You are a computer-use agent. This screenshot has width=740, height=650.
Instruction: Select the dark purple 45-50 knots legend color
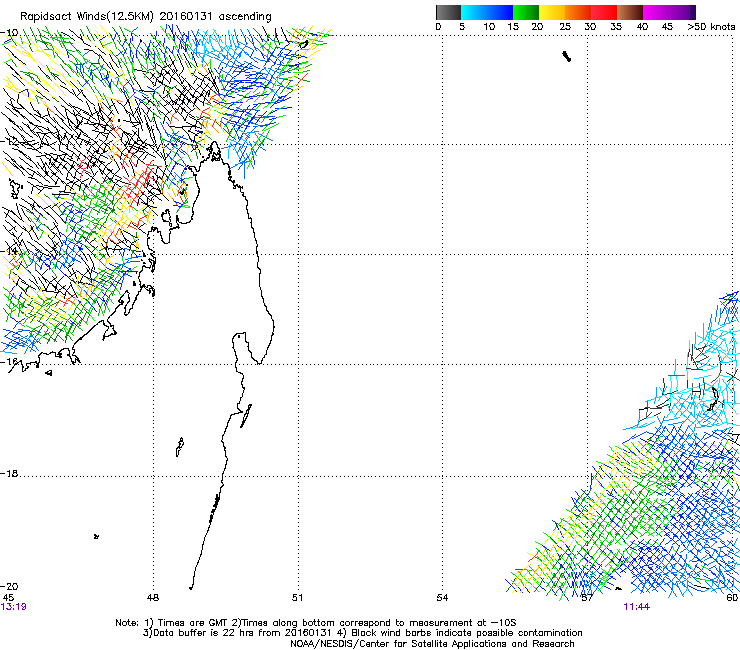point(682,12)
